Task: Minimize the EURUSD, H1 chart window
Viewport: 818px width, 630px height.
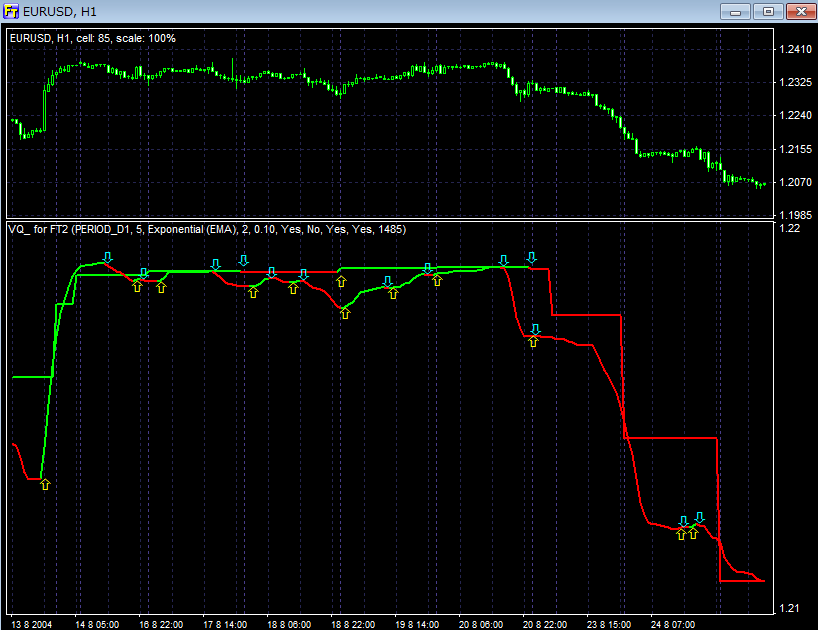Action: point(735,11)
